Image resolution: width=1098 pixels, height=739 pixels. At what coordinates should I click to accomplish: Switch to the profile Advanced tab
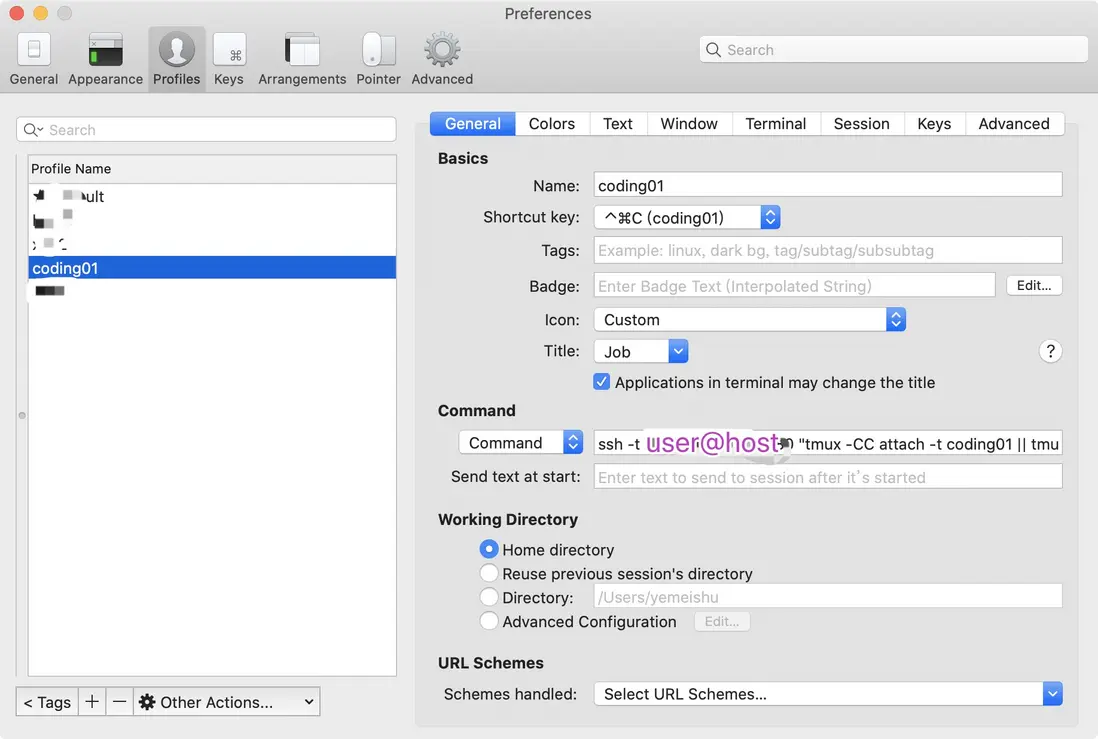click(1014, 124)
